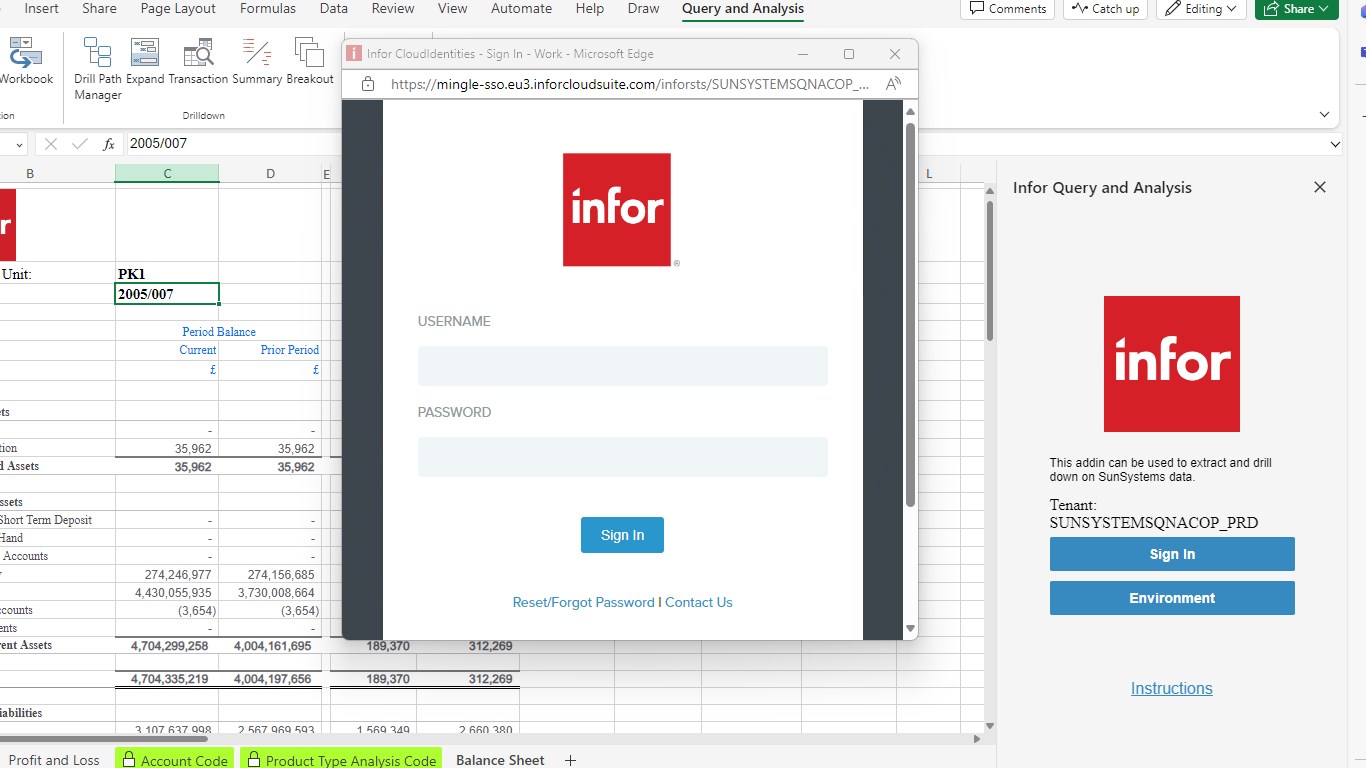Click the Infor logo on the sign-in page
This screenshot has width=1366, height=768.
click(617, 209)
